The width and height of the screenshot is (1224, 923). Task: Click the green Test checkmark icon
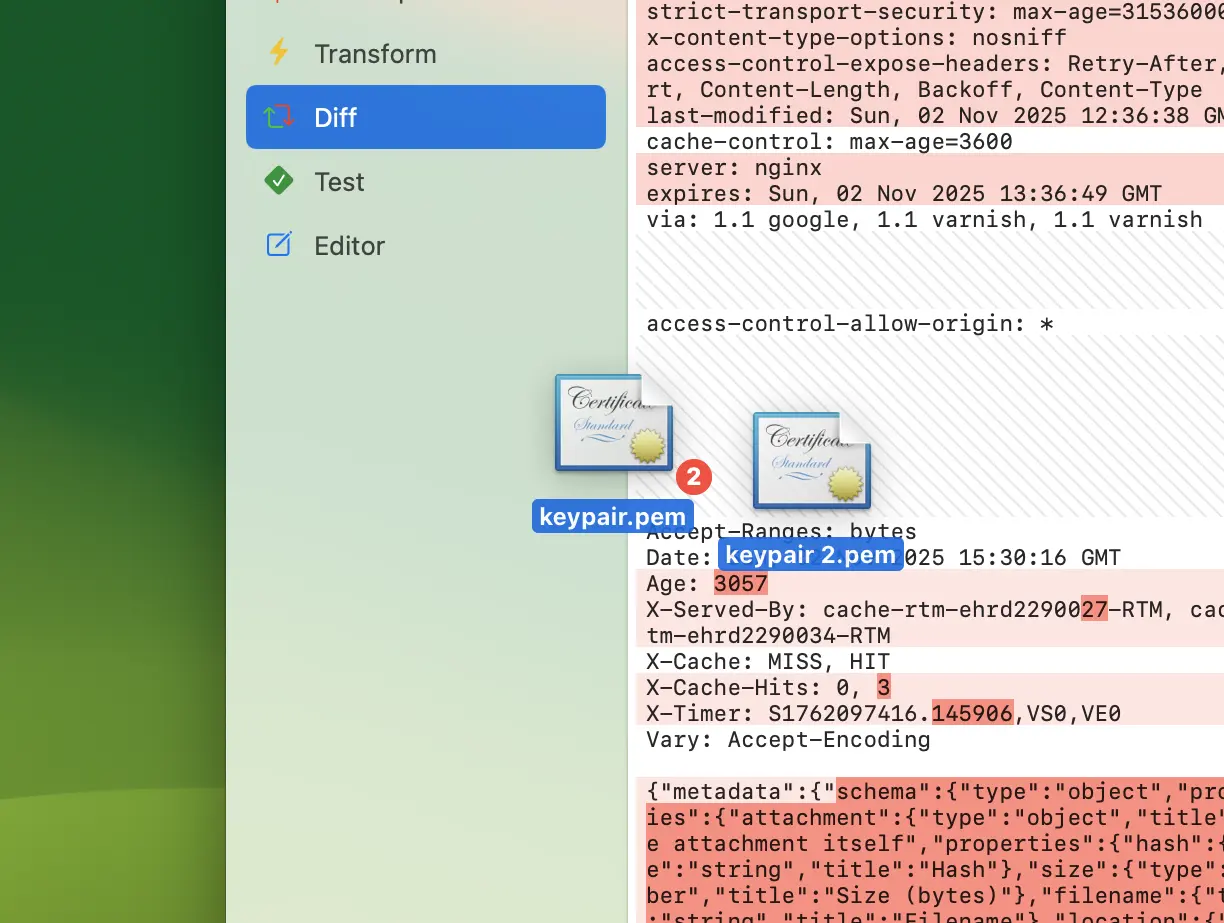(279, 181)
